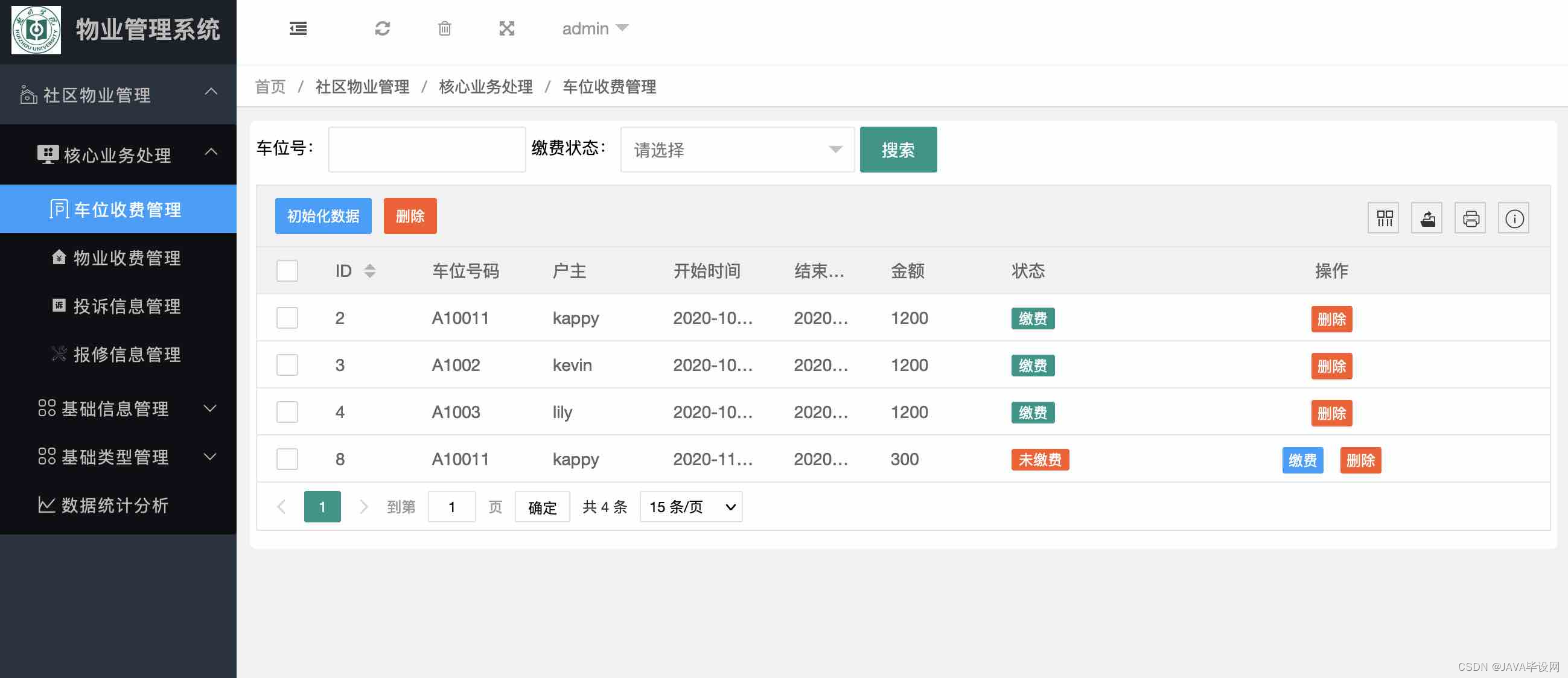This screenshot has height=678, width=1568.
Task: Click the sidebar collapse menu icon
Action: (x=298, y=28)
